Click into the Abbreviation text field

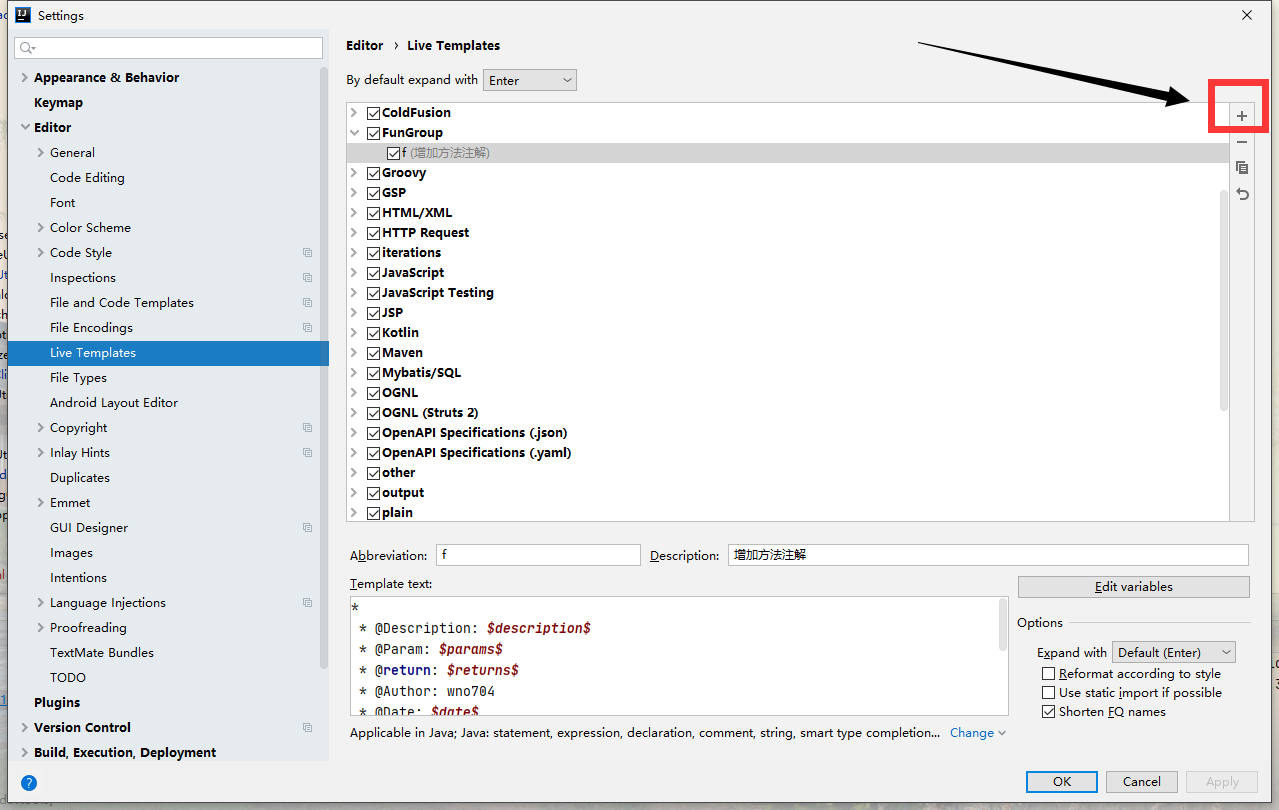coord(538,555)
